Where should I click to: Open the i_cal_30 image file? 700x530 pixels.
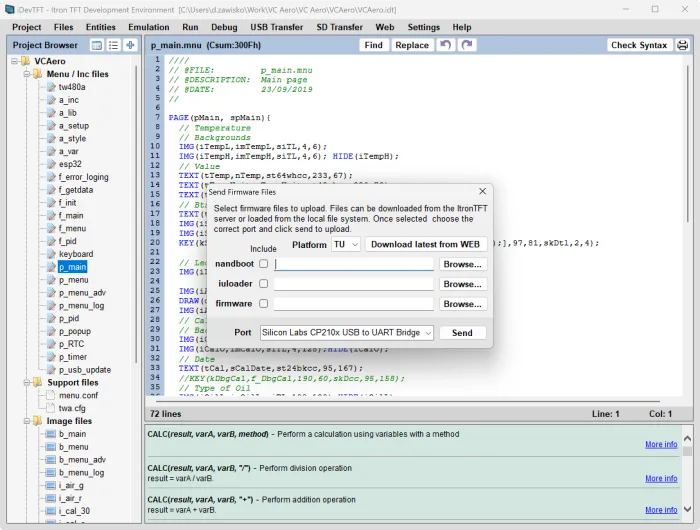tap(74, 511)
